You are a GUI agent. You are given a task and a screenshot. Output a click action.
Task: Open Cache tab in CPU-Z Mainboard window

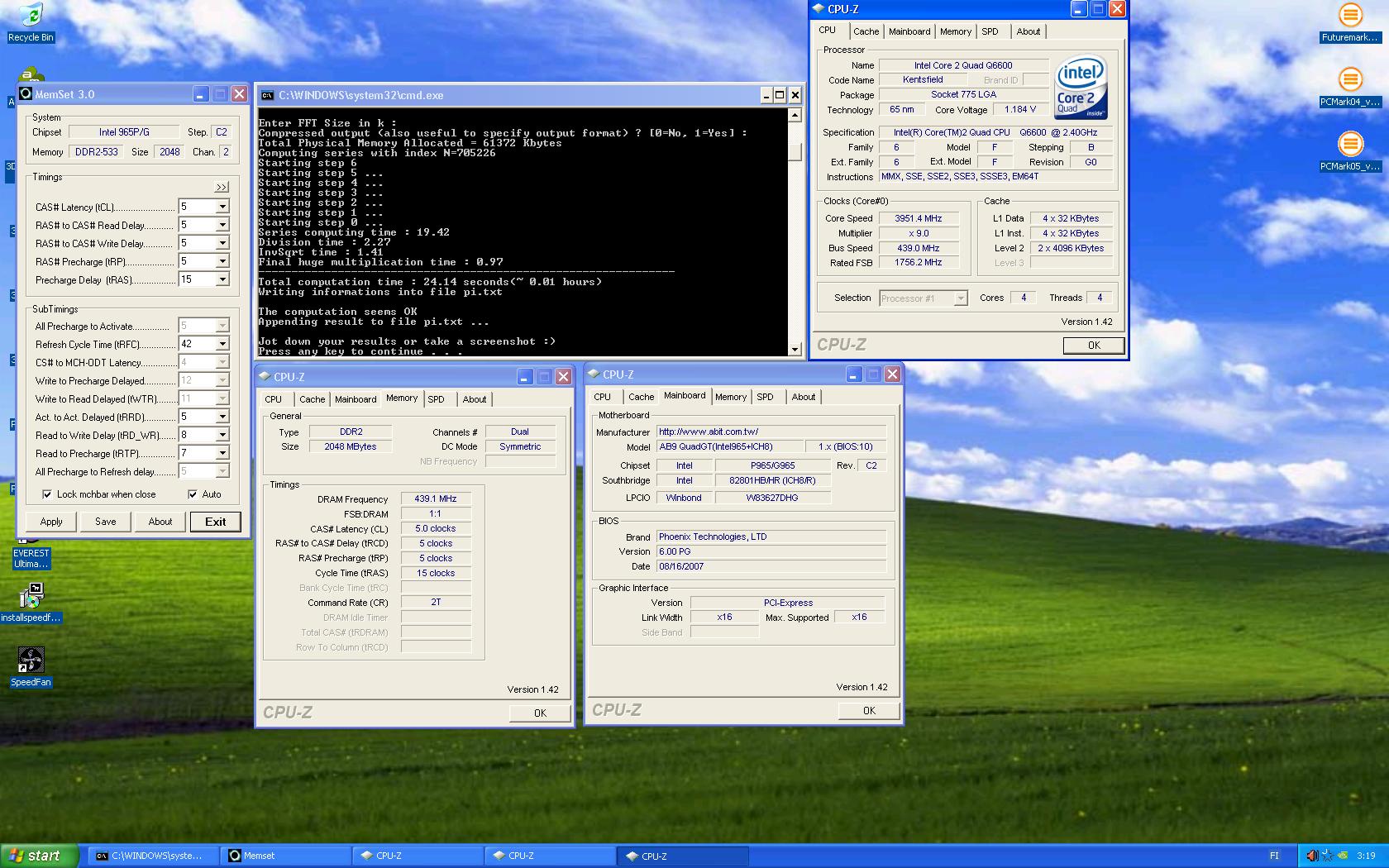click(641, 397)
